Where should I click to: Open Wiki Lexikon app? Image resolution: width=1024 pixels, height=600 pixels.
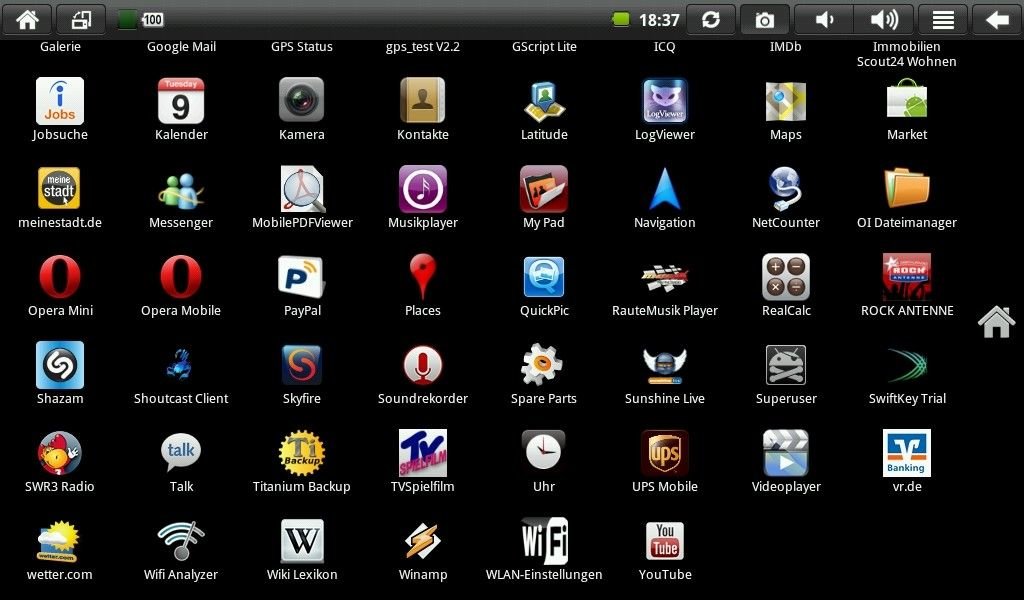point(302,550)
